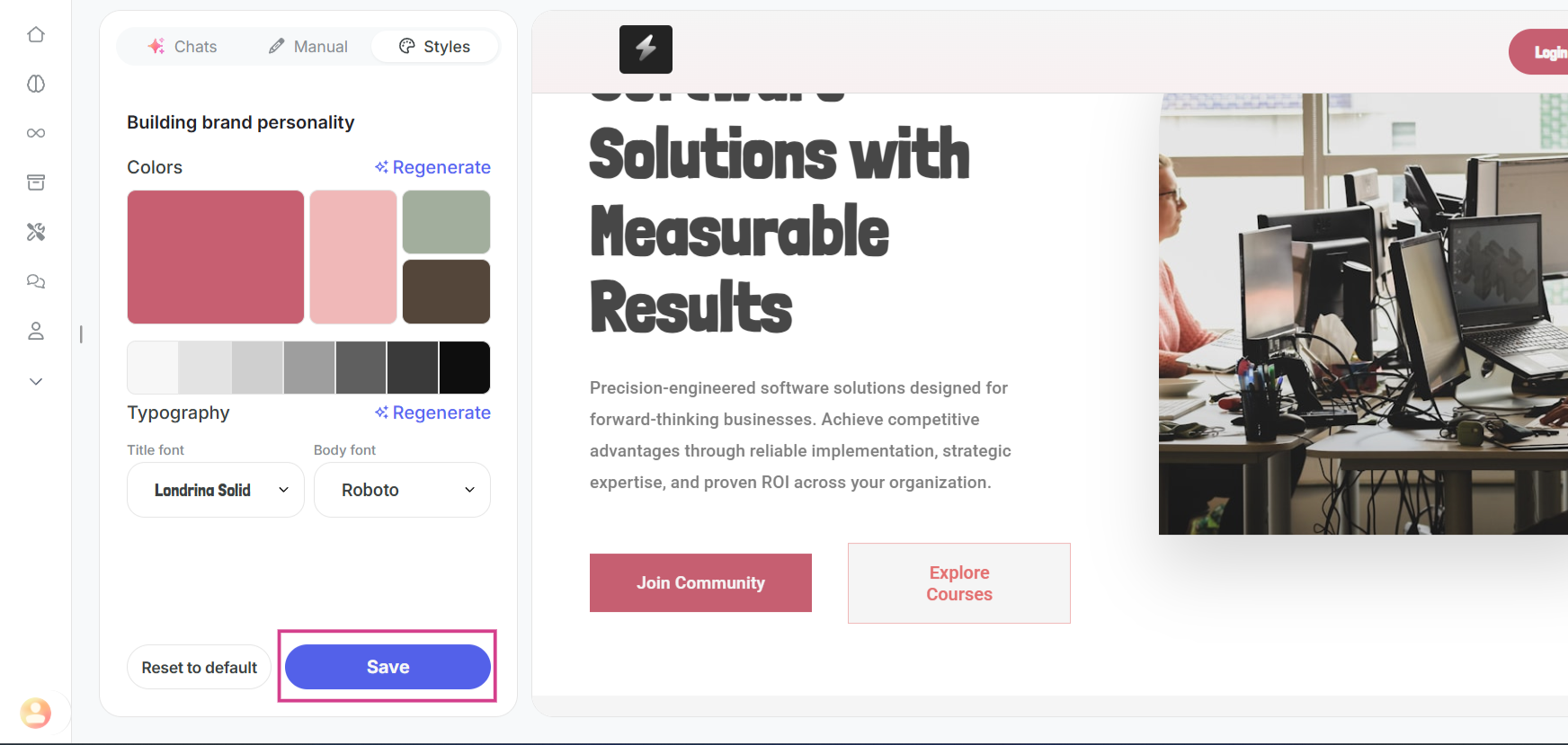Open the Title font dropdown
Screen dimensions: 1568x745
click(216, 490)
